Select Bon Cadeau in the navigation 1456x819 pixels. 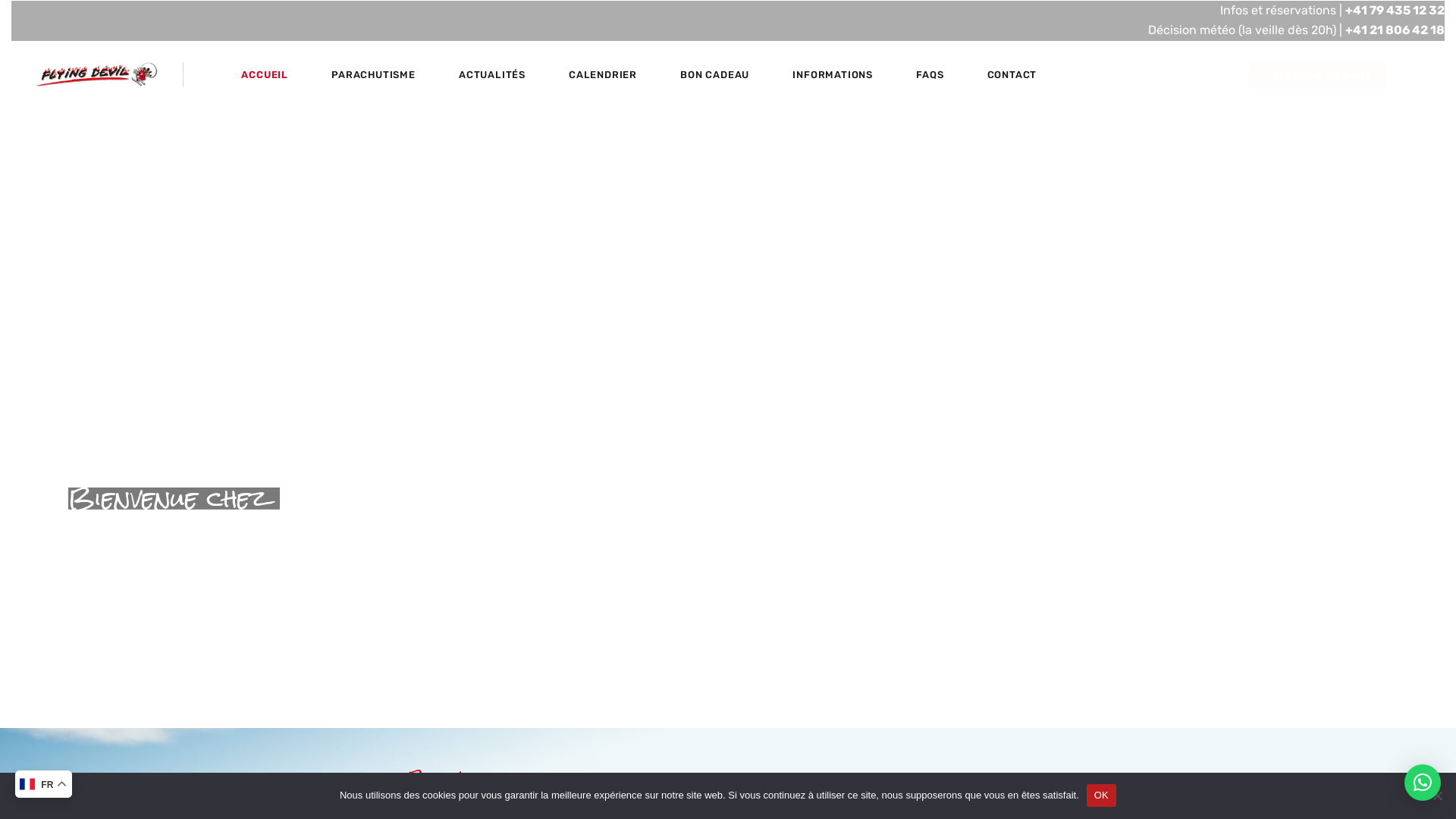coord(714,75)
